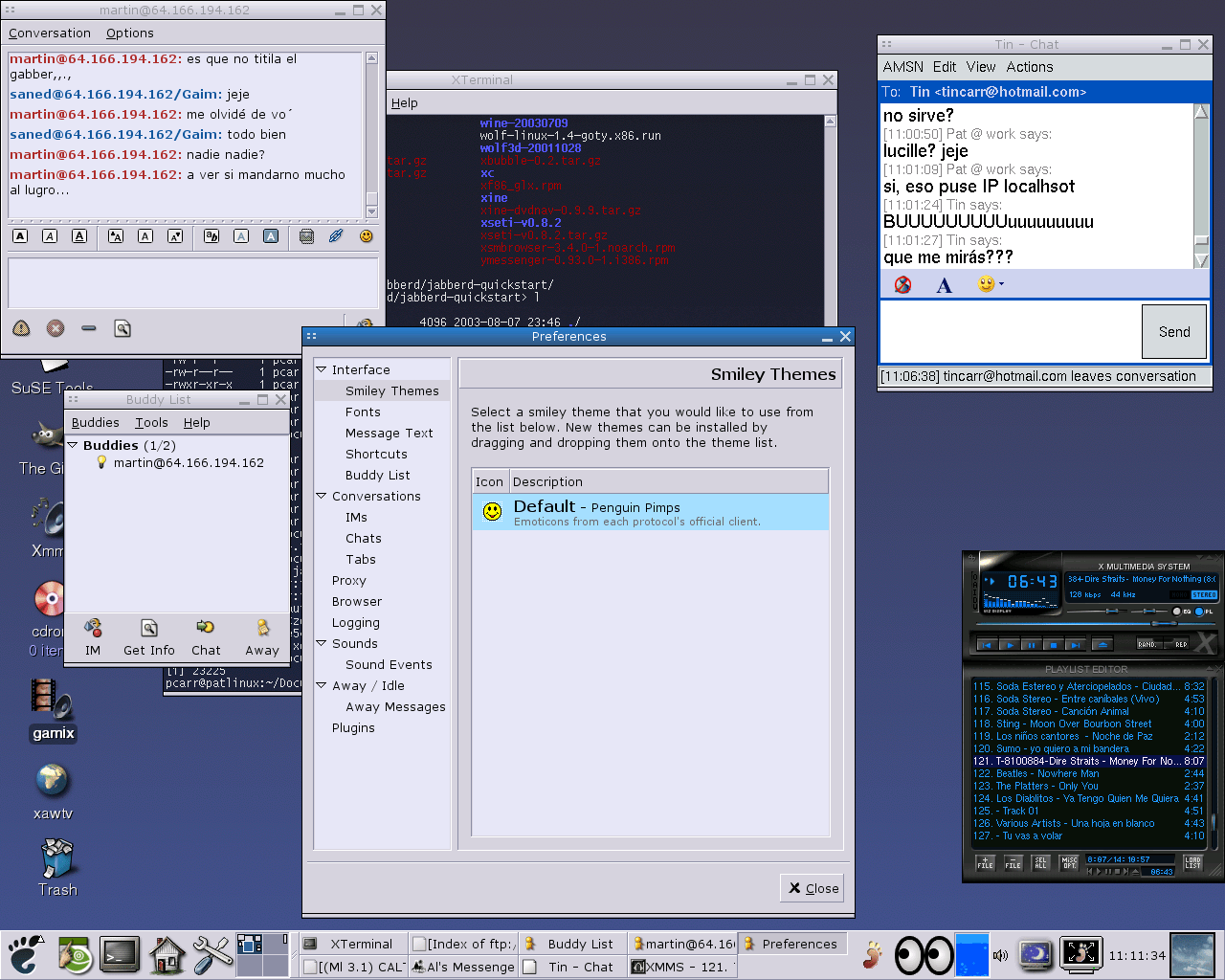This screenshot has width=1225, height=980.
Task: Click the font icon in AMSN chat
Action: tap(945, 284)
